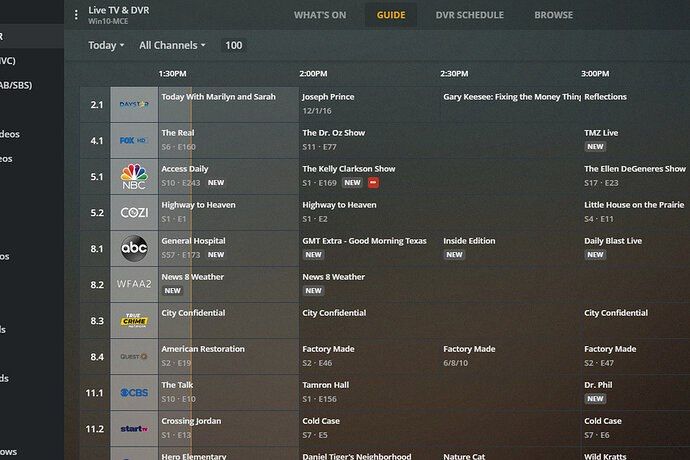
Task: Select the COZI channel logo
Action: coord(134,213)
